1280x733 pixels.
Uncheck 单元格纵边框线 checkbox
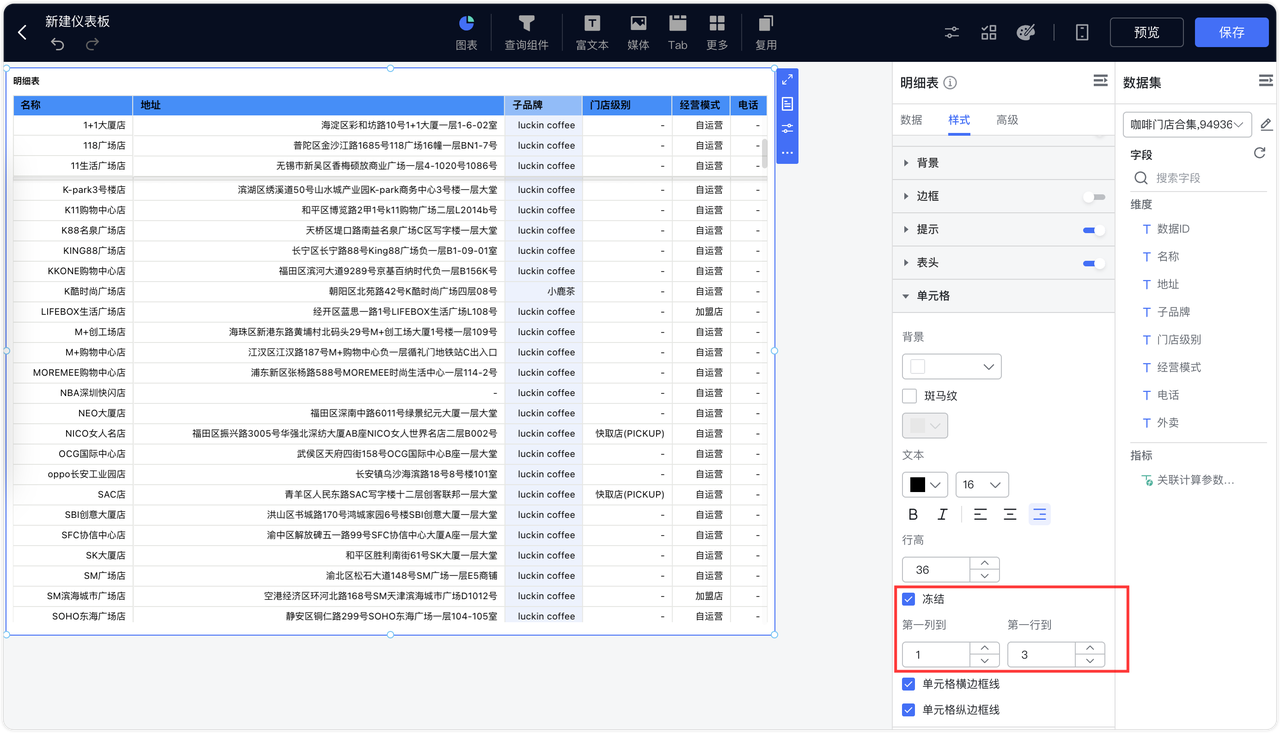(x=909, y=710)
